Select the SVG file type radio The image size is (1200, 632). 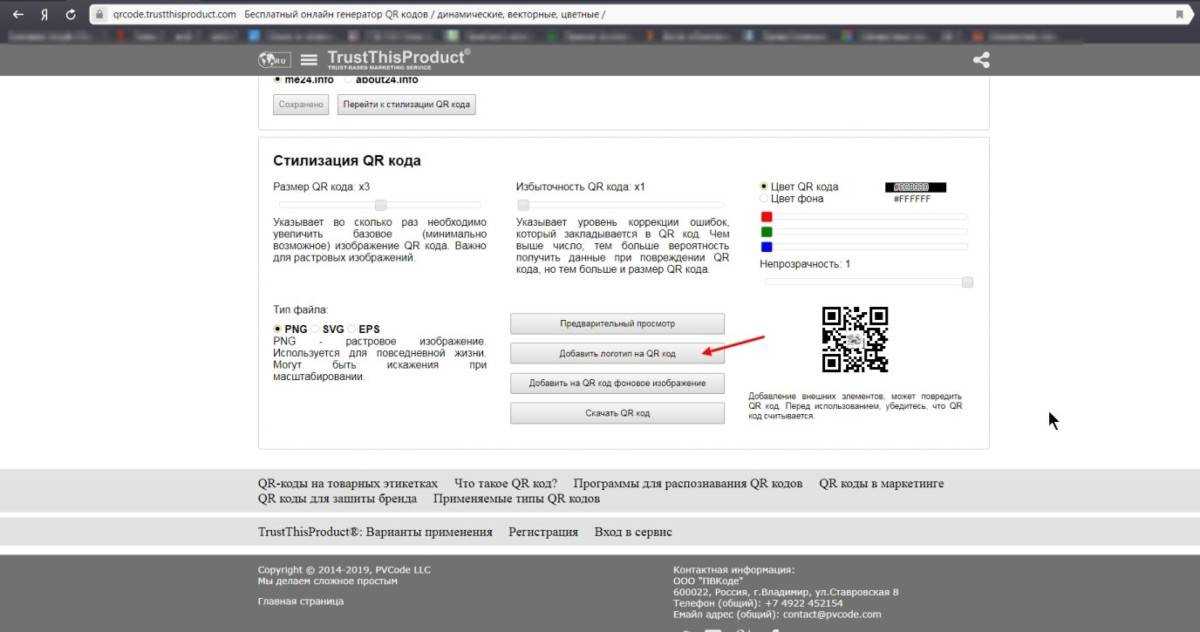316,329
